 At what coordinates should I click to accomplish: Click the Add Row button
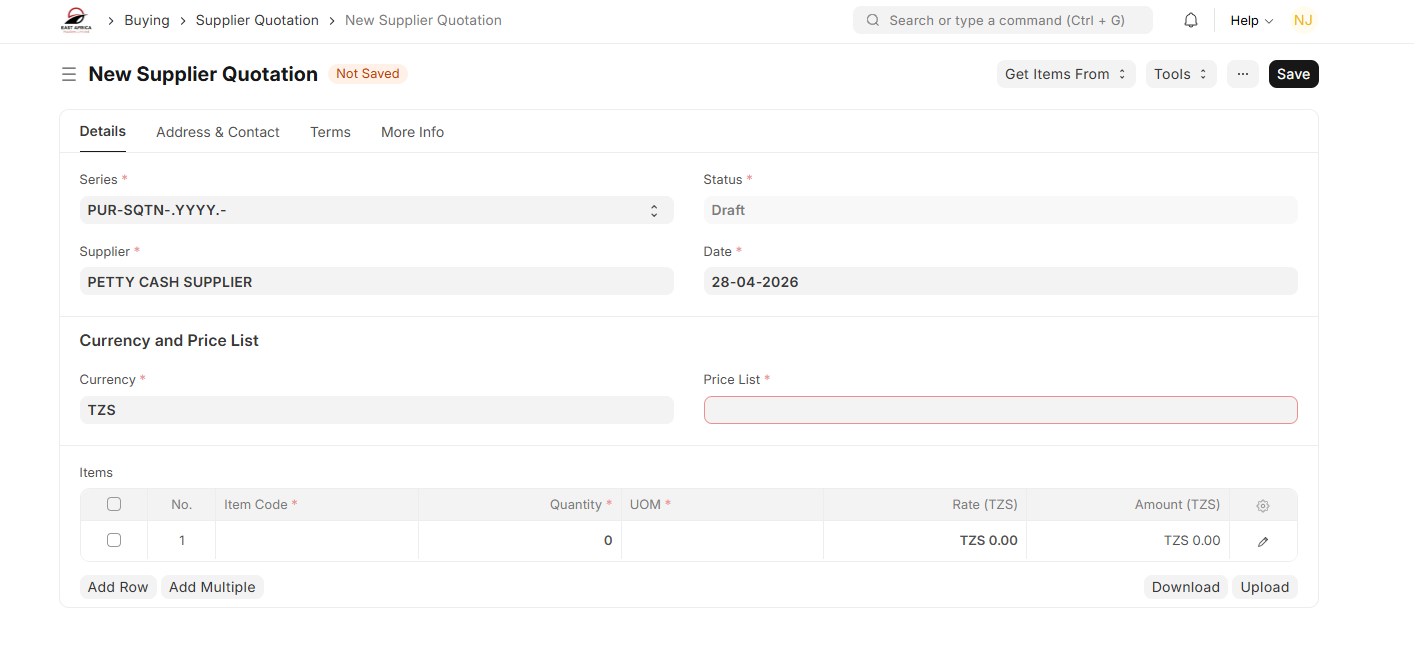click(118, 587)
